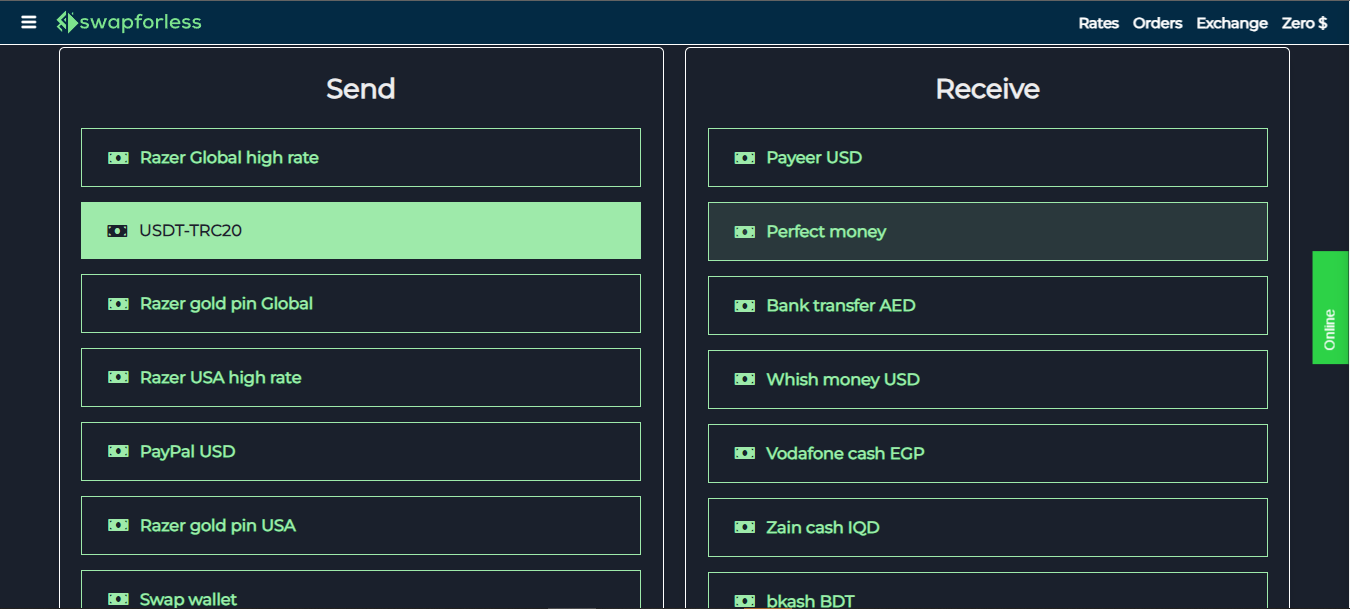Select Whish money USD to receive
The height and width of the screenshot is (609, 1350).
(987, 379)
